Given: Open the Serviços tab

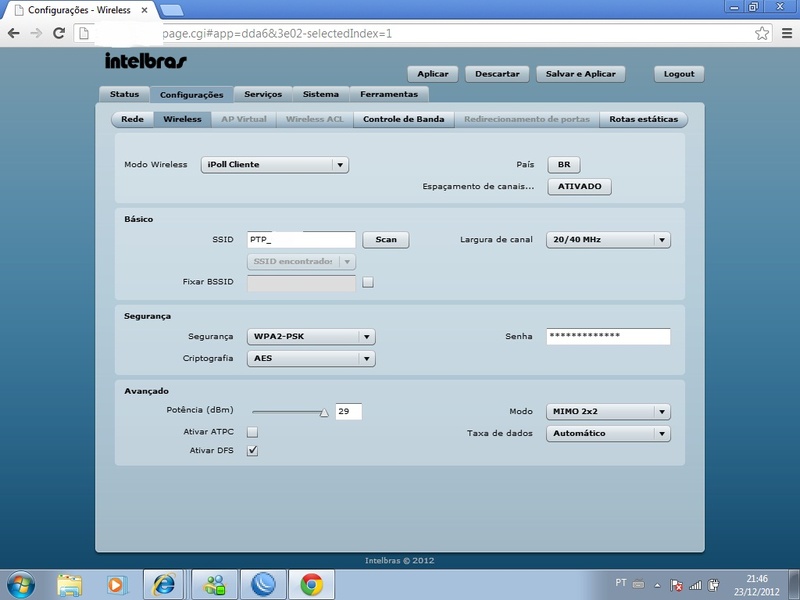Looking at the screenshot, I should tap(263, 94).
